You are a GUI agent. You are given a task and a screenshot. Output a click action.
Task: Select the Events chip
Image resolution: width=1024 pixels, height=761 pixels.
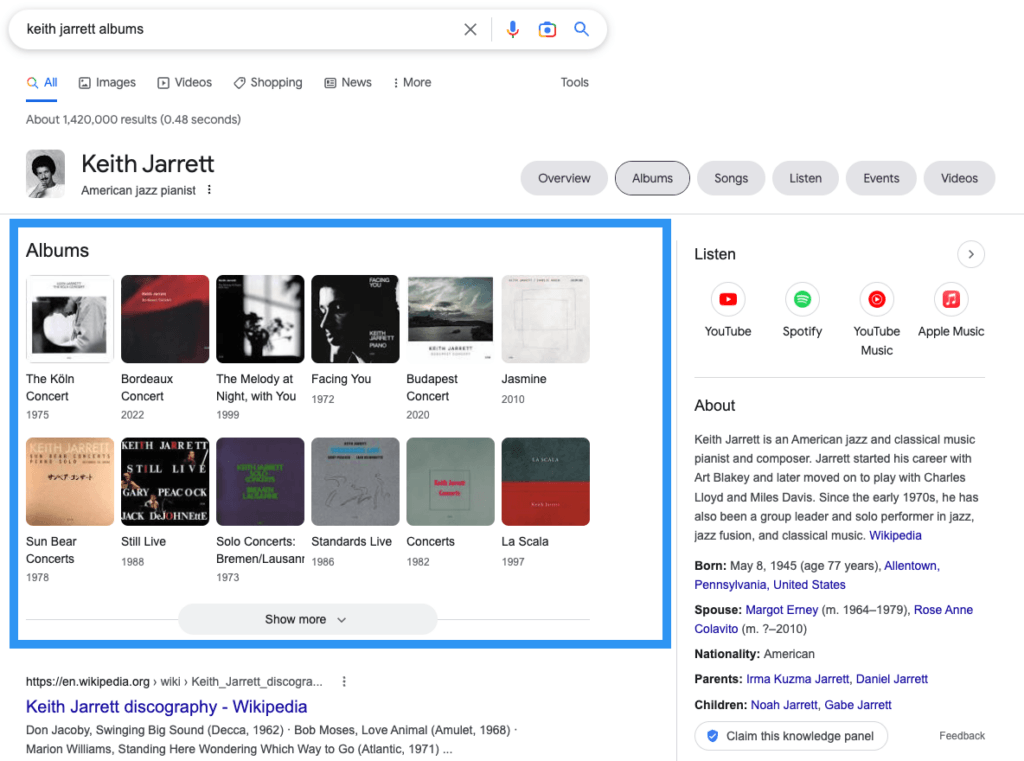tap(881, 178)
